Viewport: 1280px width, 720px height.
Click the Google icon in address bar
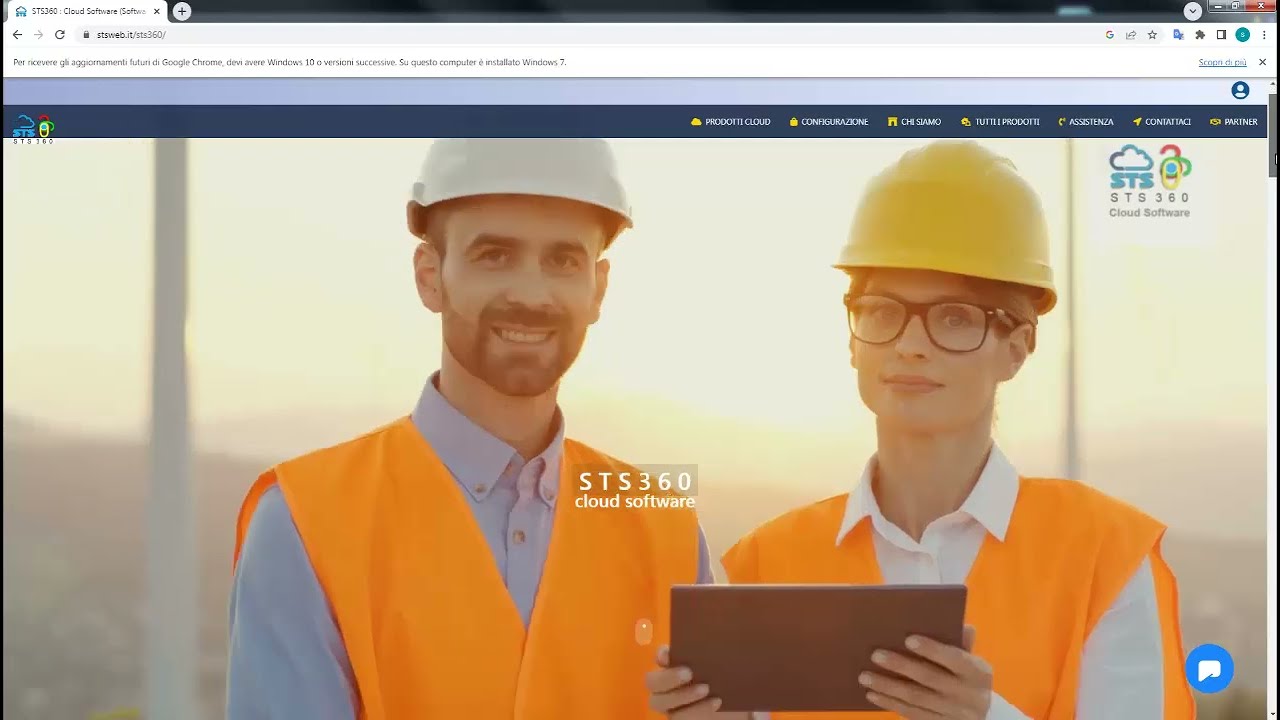[x=1110, y=34]
